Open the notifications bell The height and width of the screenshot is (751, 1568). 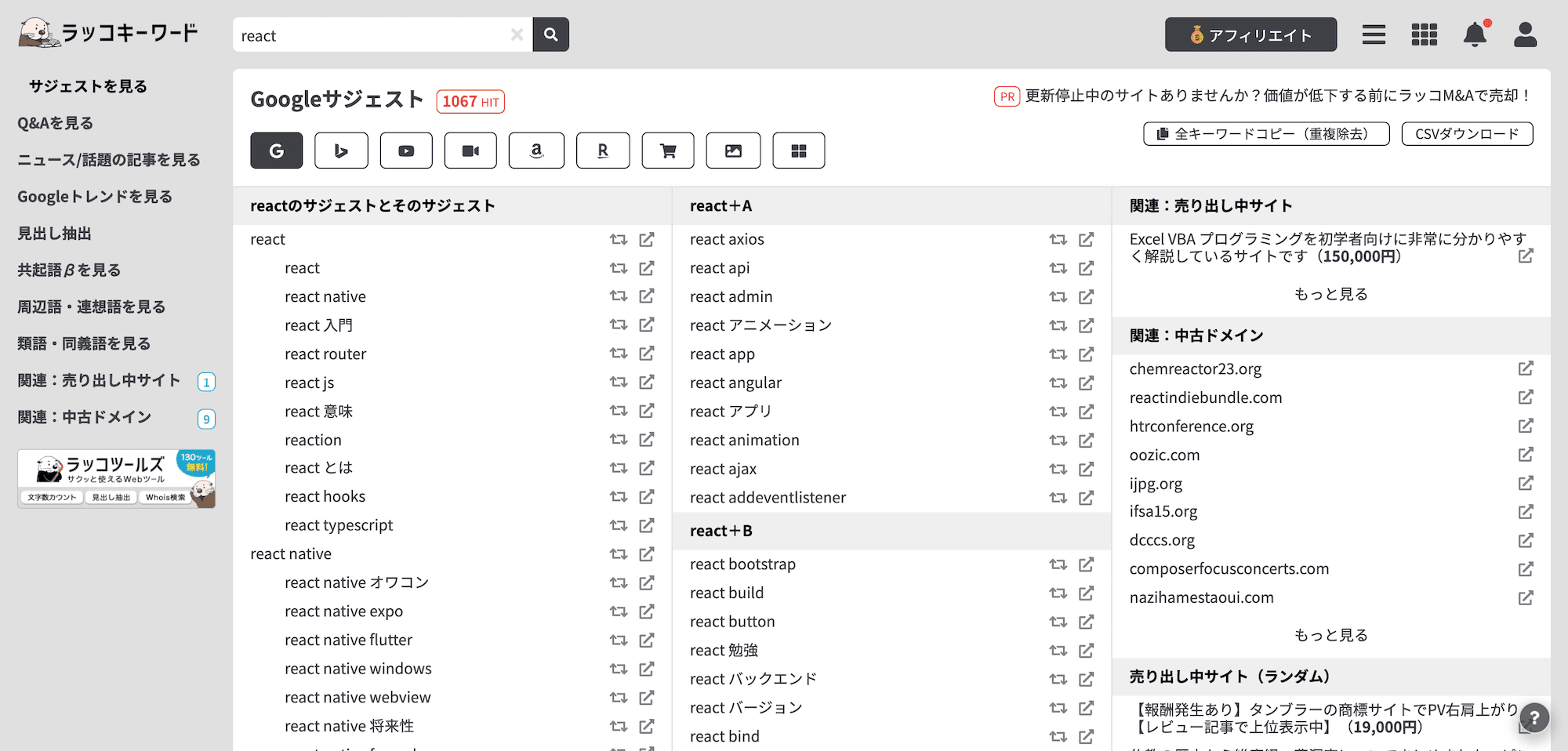(x=1475, y=34)
